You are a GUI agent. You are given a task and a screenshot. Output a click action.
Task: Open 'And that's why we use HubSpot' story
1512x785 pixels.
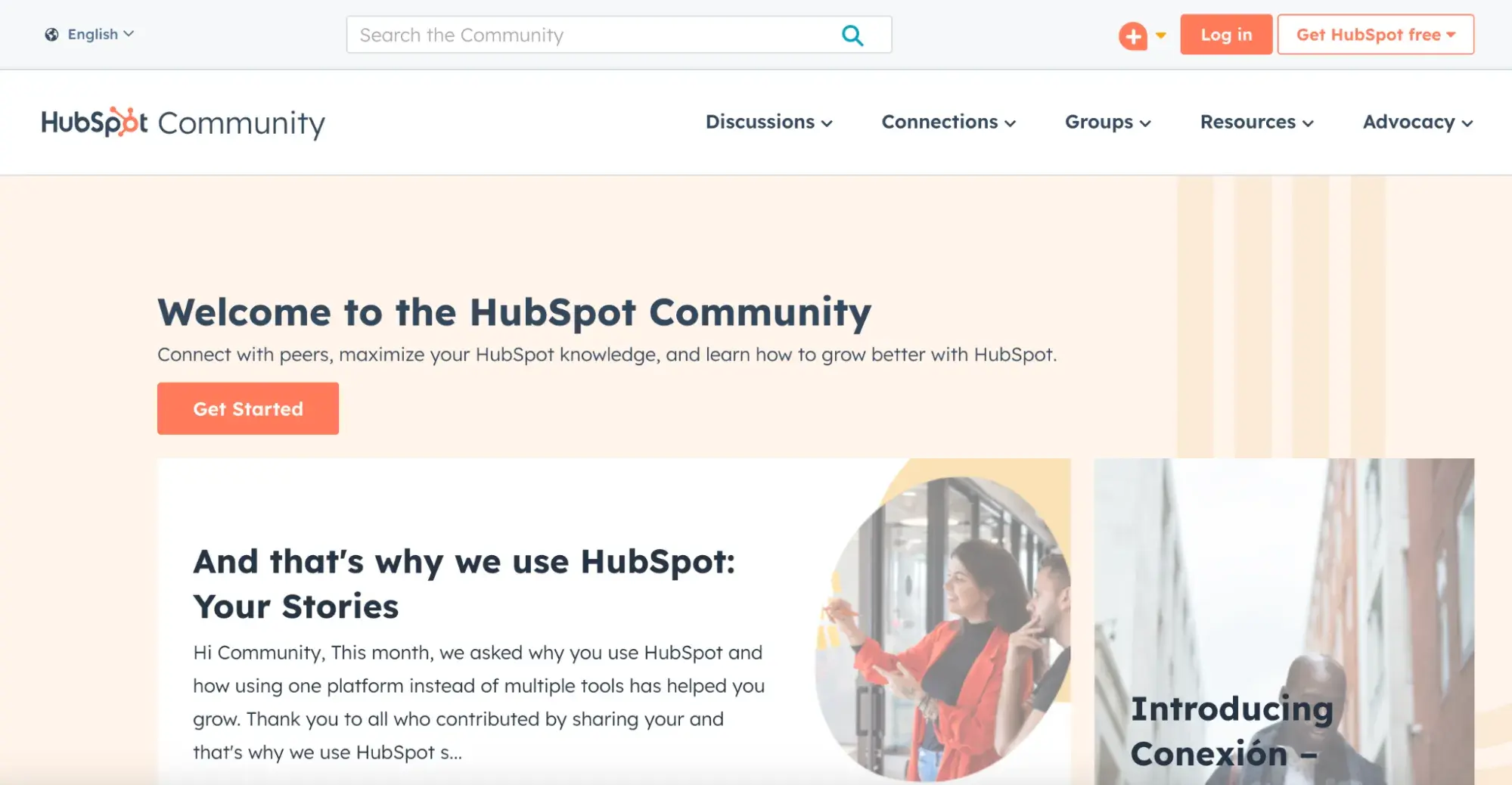(464, 584)
